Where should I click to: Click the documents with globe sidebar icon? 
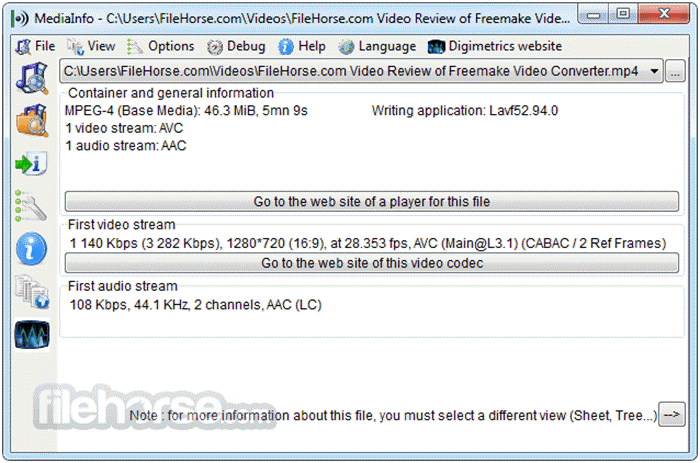(32, 292)
